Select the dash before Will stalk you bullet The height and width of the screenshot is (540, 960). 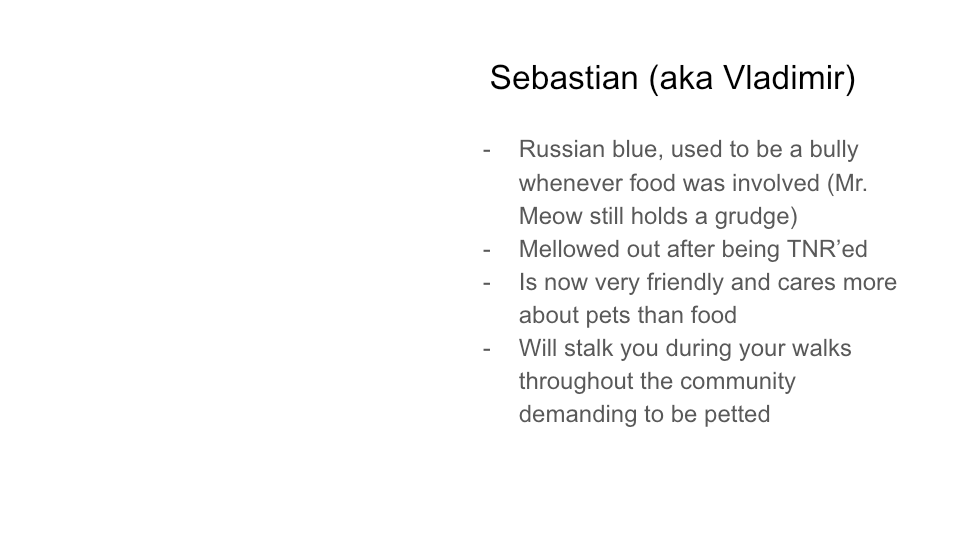(x=487, y=349)
